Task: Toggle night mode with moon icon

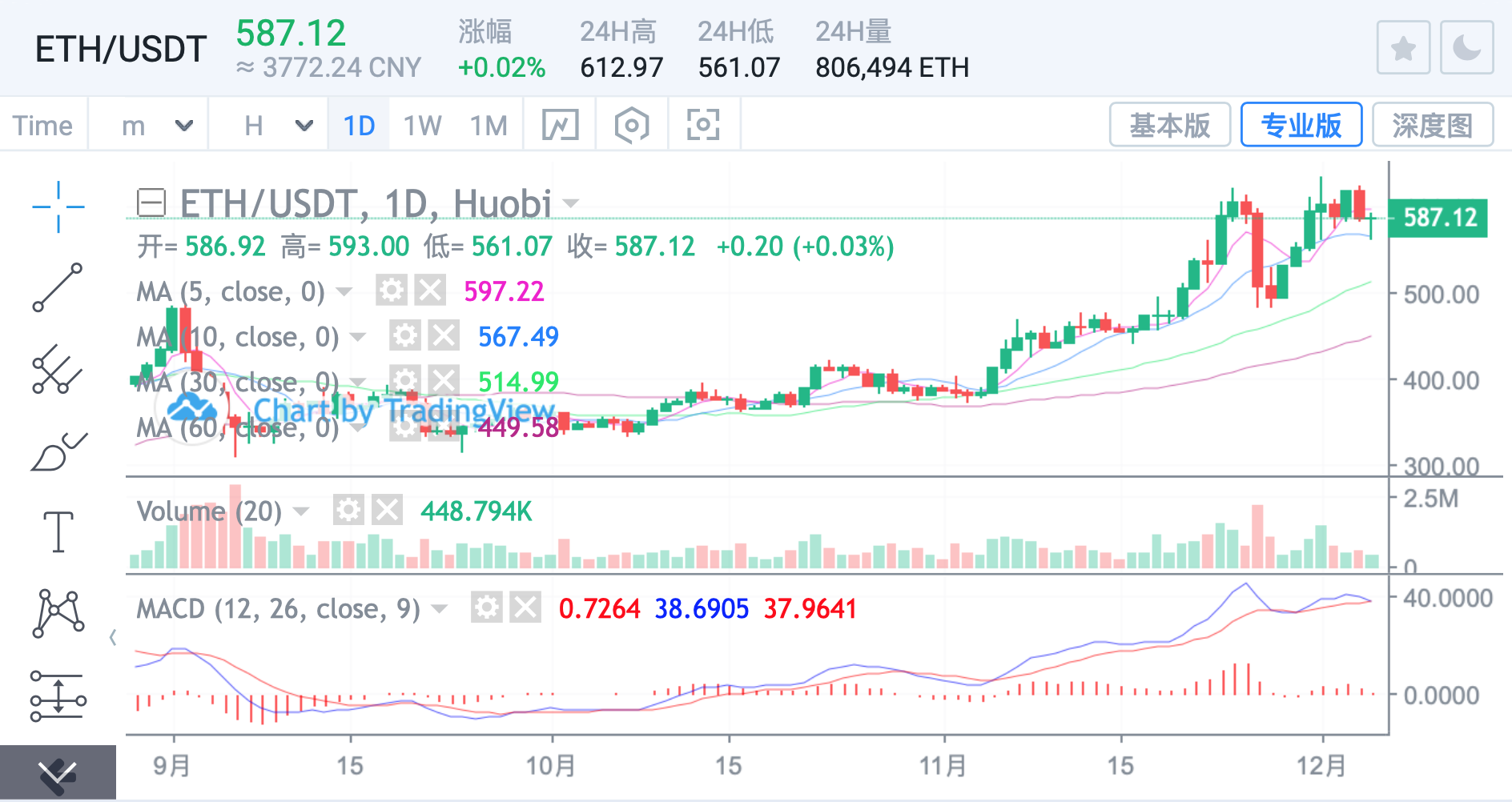Action: 1466,48
